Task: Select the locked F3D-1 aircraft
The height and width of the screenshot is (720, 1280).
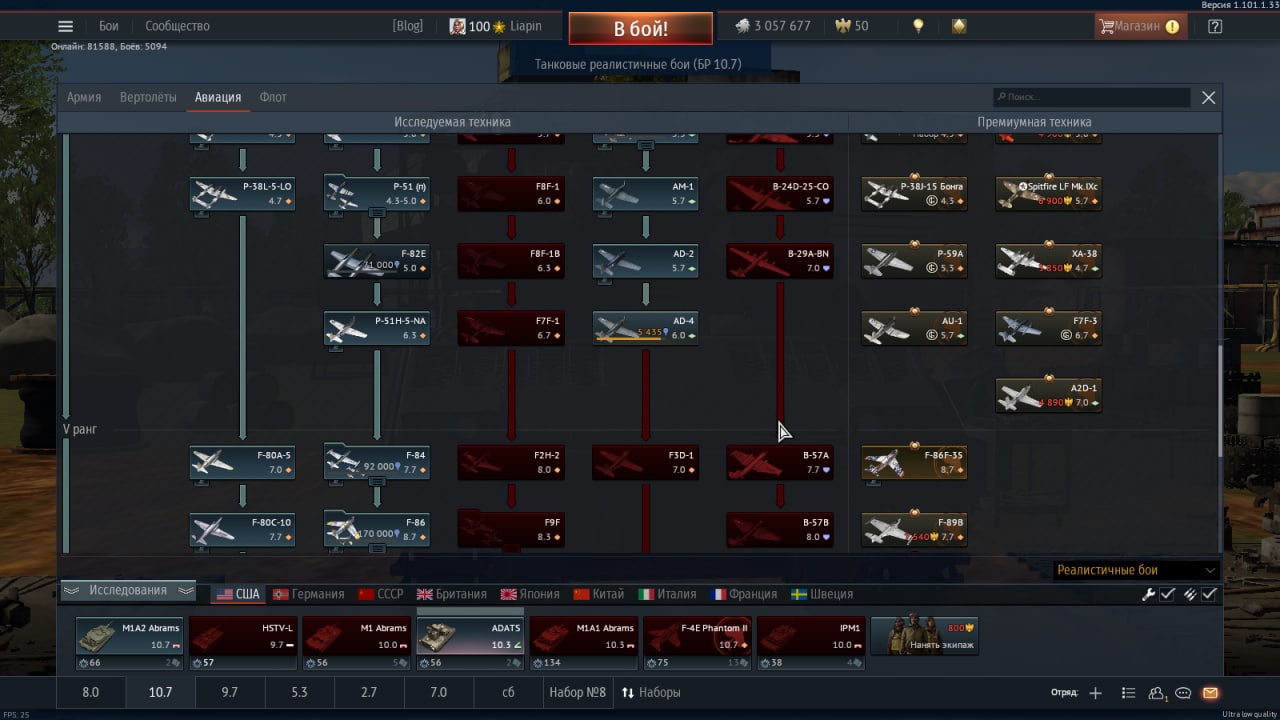Action: (x=645, y=462)
